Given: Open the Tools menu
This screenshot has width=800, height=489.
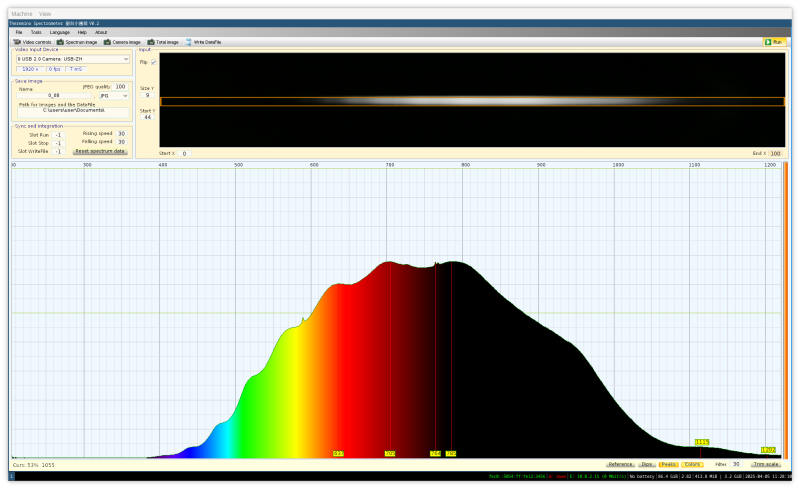Looking at the screenshot, I should pos(36,32).
